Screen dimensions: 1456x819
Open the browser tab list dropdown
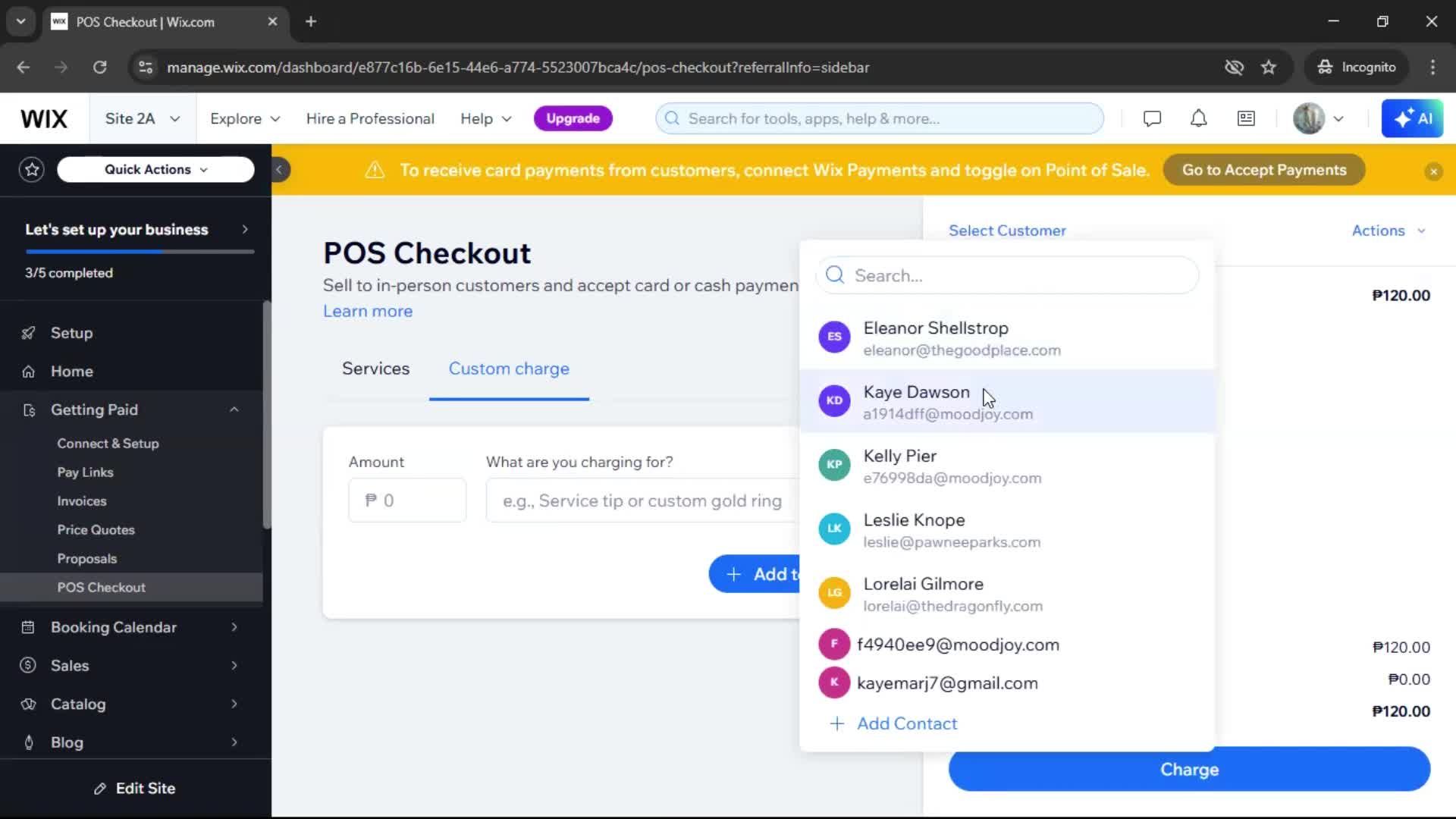(x=21, y=22)
